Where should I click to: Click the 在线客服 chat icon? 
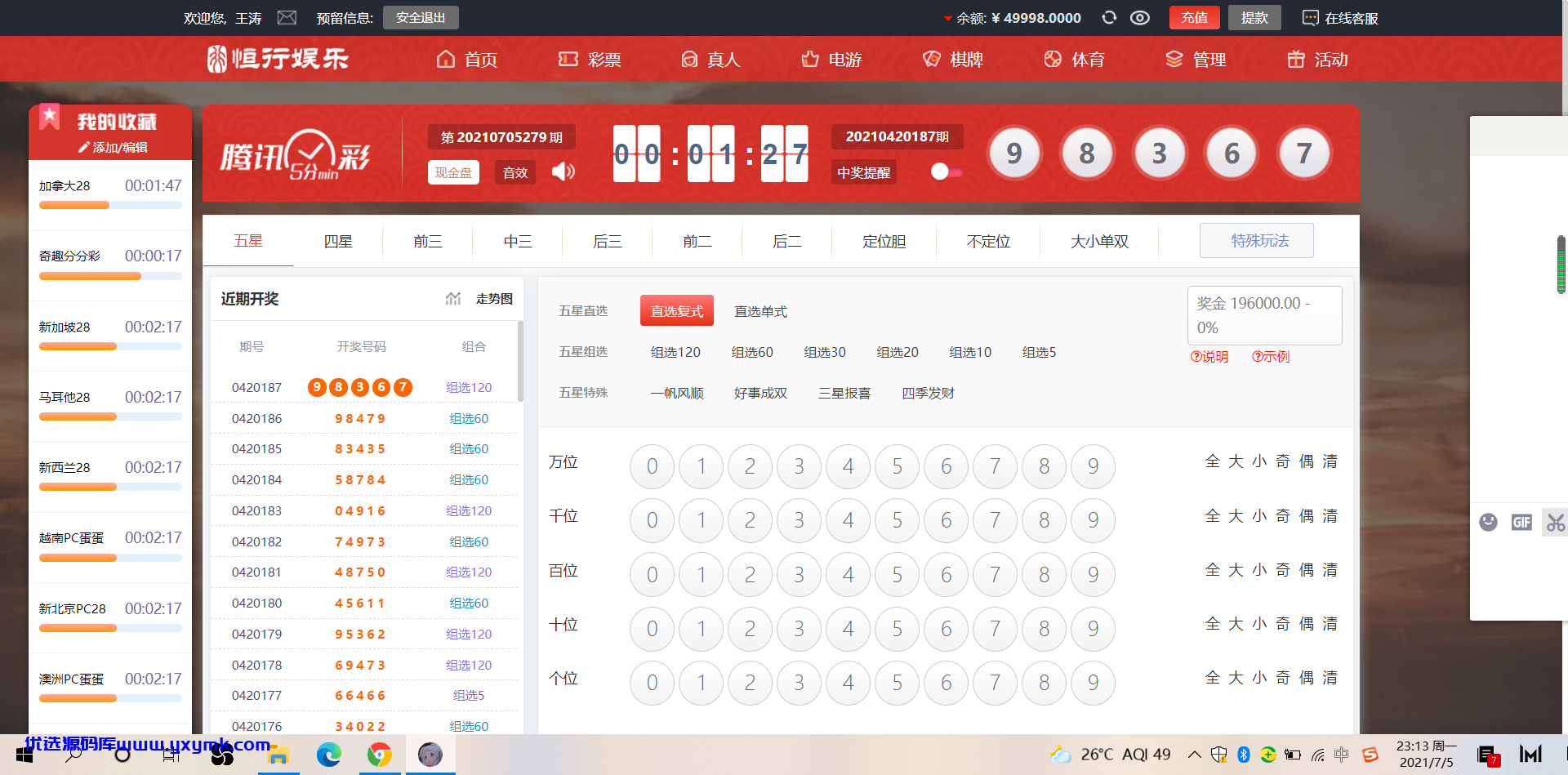click(1310, 18)
